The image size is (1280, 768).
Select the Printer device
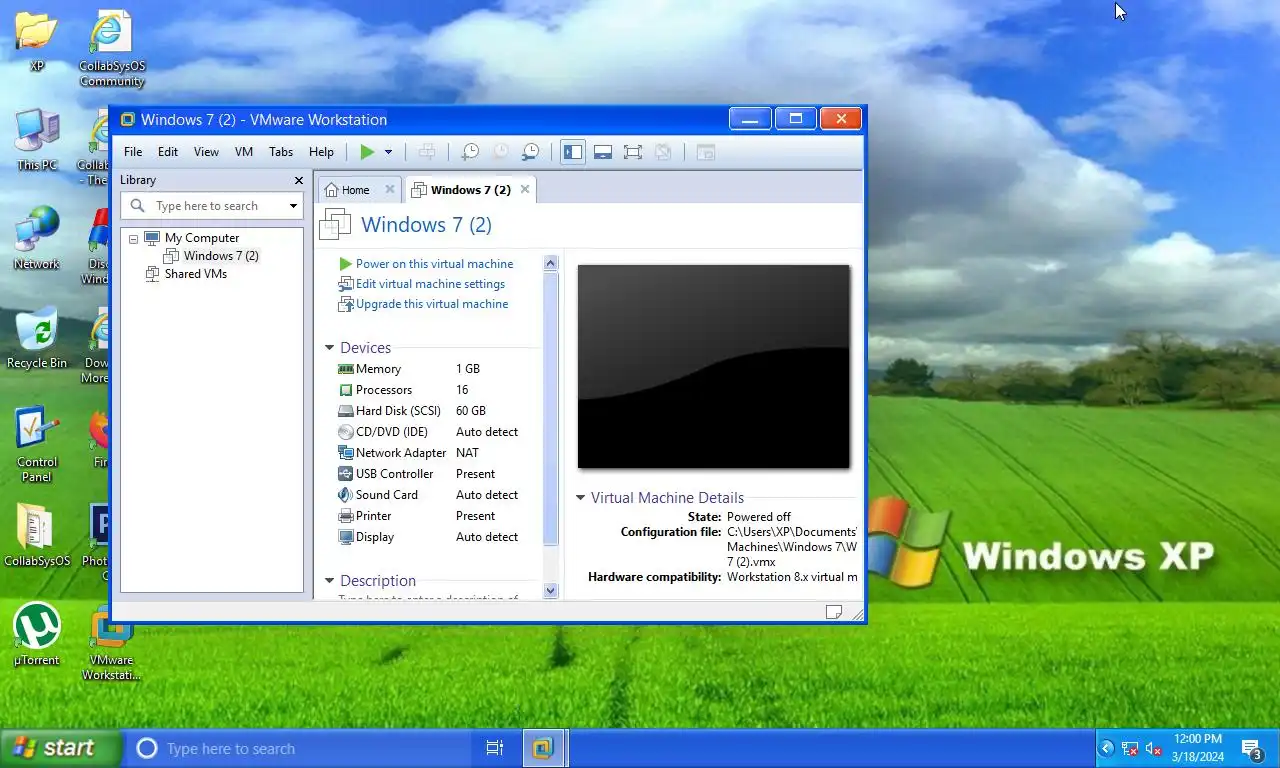(430, 516)
